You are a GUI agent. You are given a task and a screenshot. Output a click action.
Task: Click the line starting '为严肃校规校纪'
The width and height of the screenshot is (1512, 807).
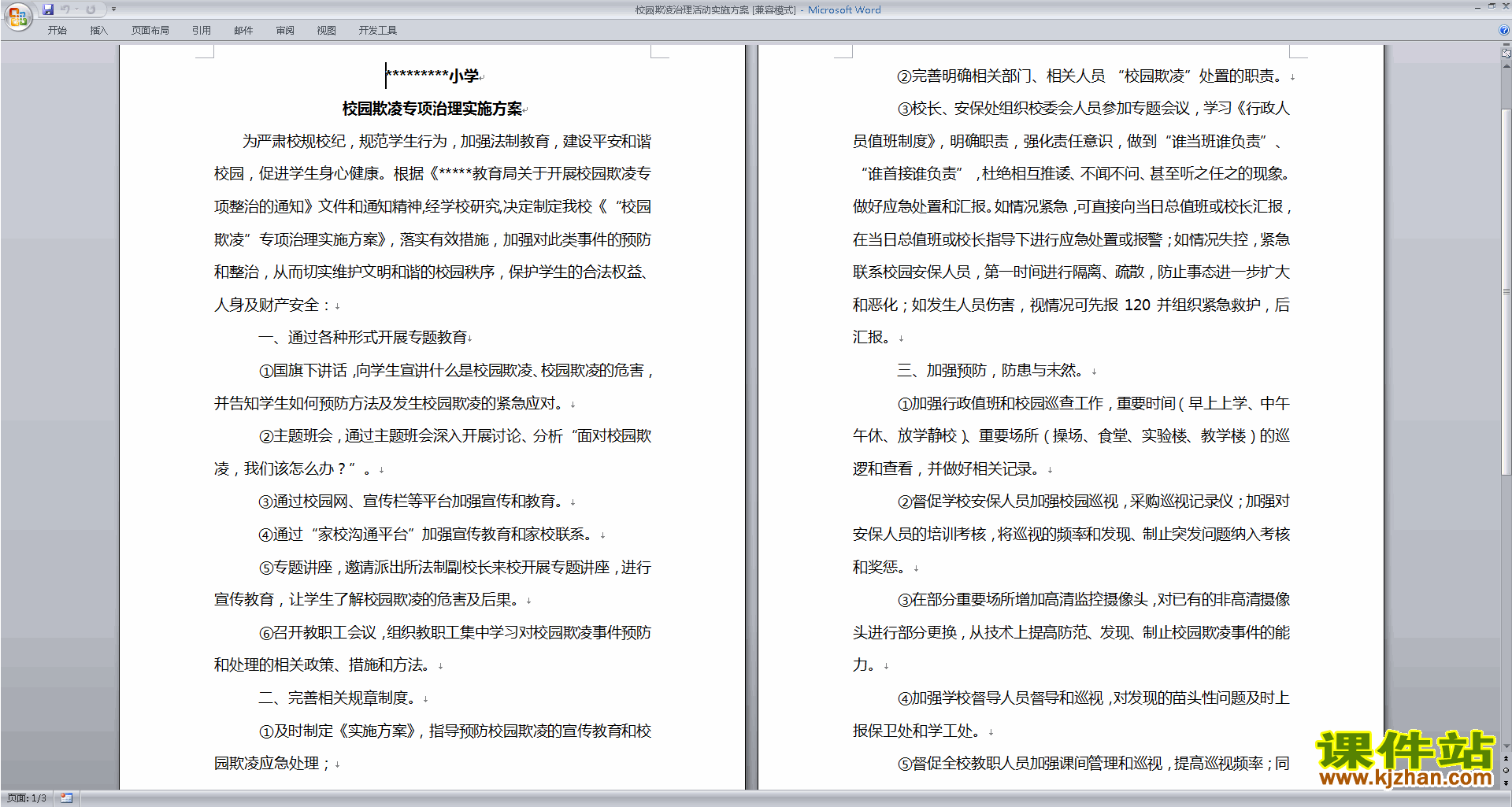click(x=447, y=142)
